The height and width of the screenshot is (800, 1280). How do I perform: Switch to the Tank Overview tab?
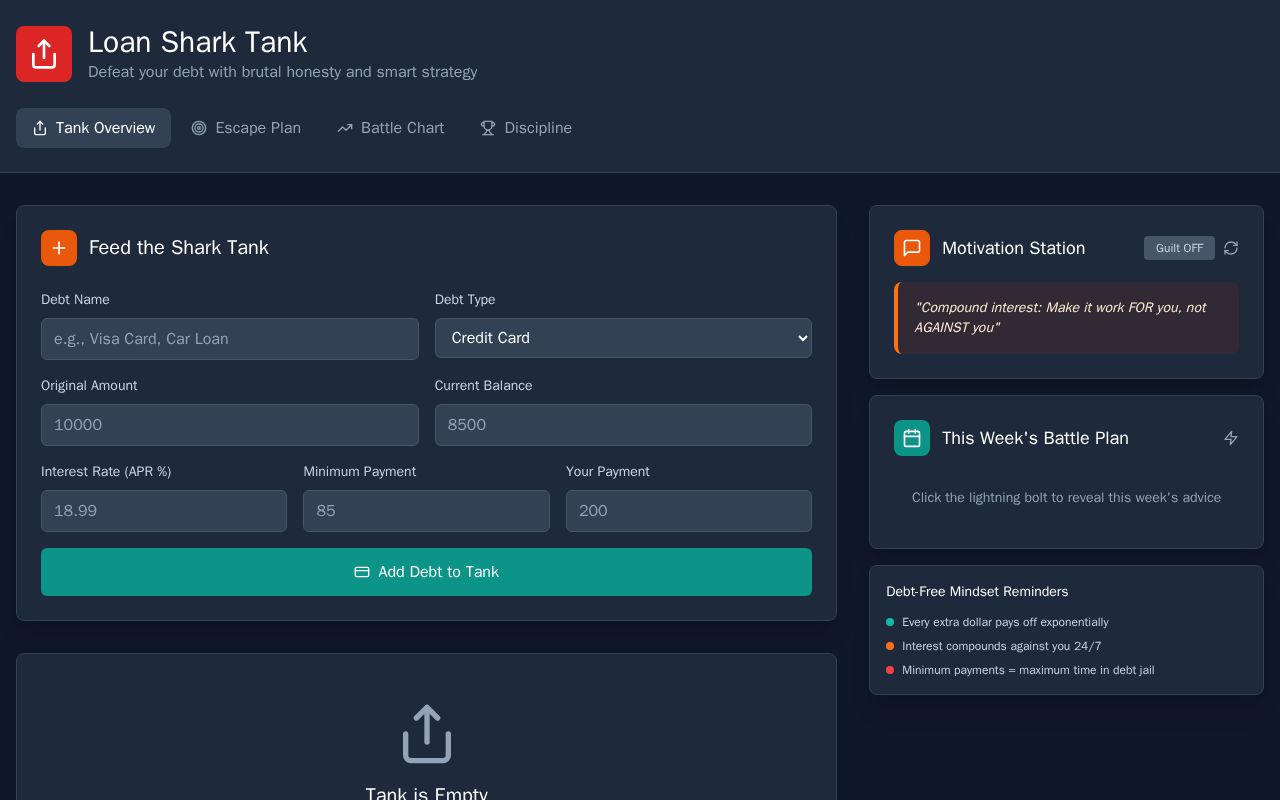point(93,128)
